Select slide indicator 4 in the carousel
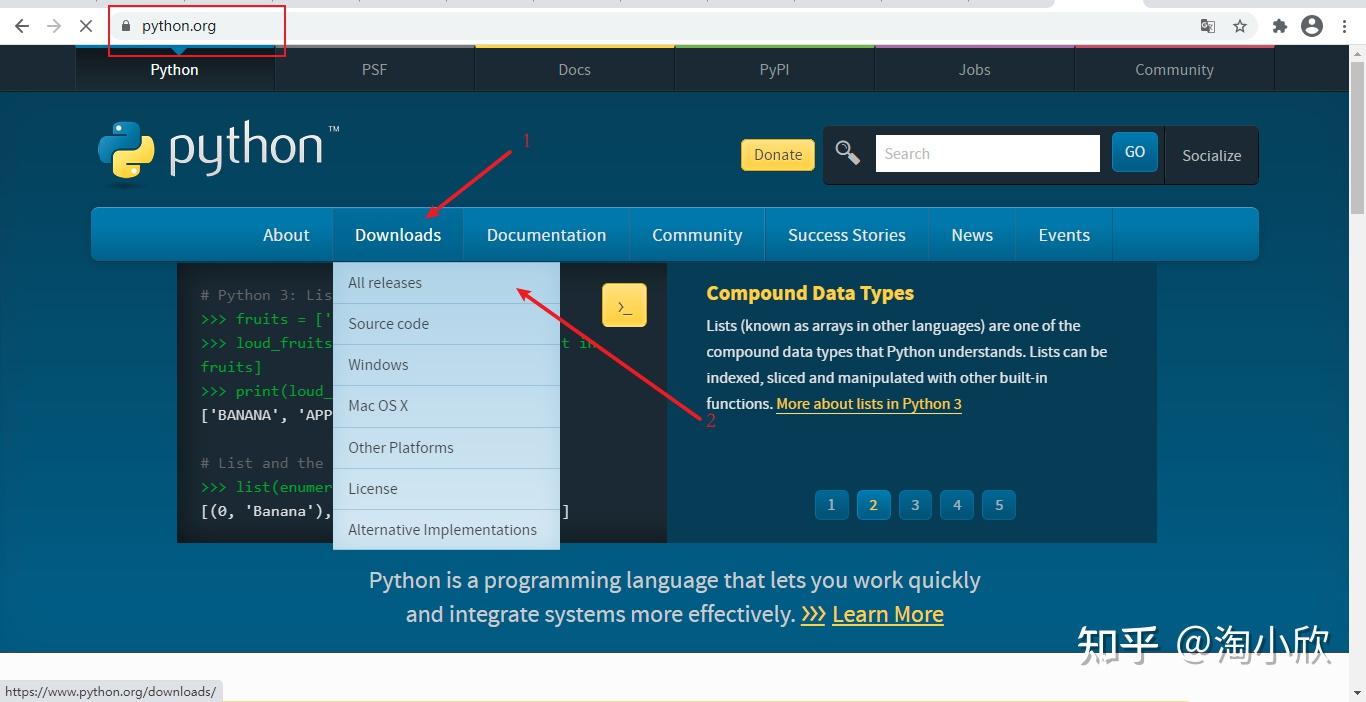 pyautogui.click(x=956, y=505)
